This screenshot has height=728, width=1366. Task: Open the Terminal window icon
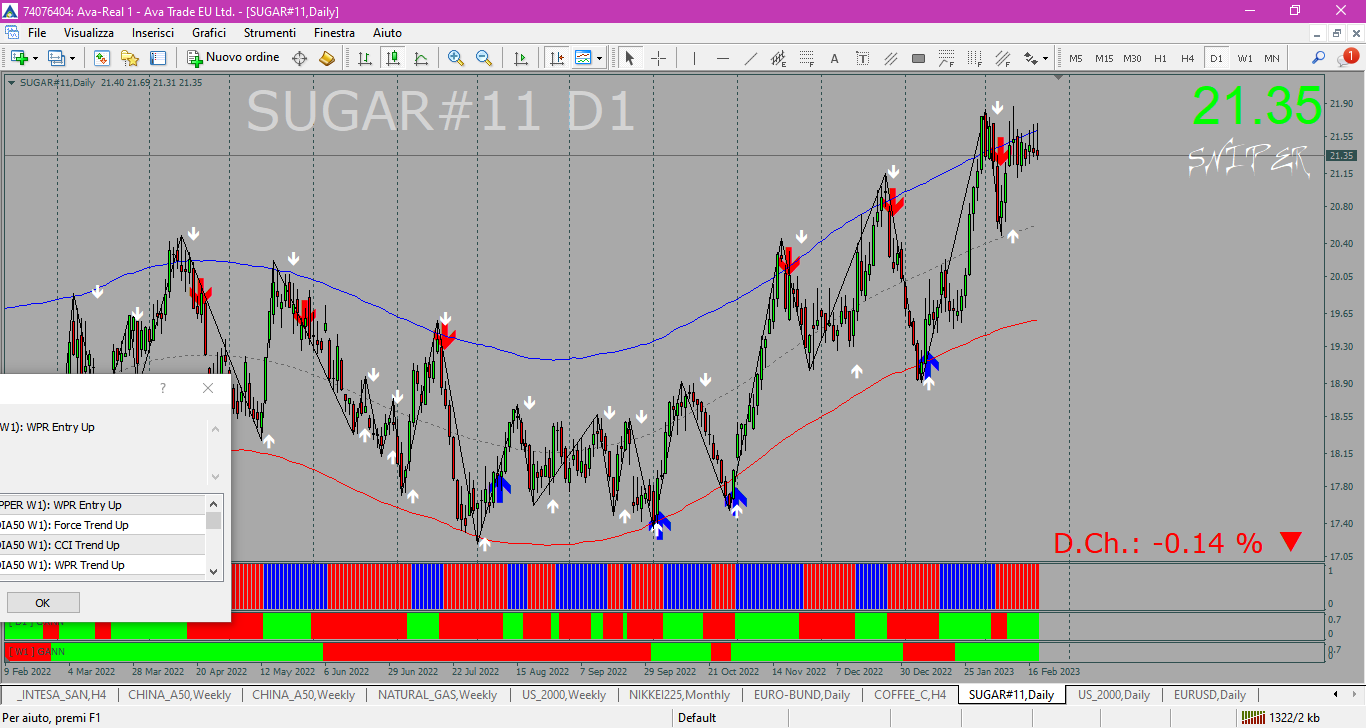[158, 58]
